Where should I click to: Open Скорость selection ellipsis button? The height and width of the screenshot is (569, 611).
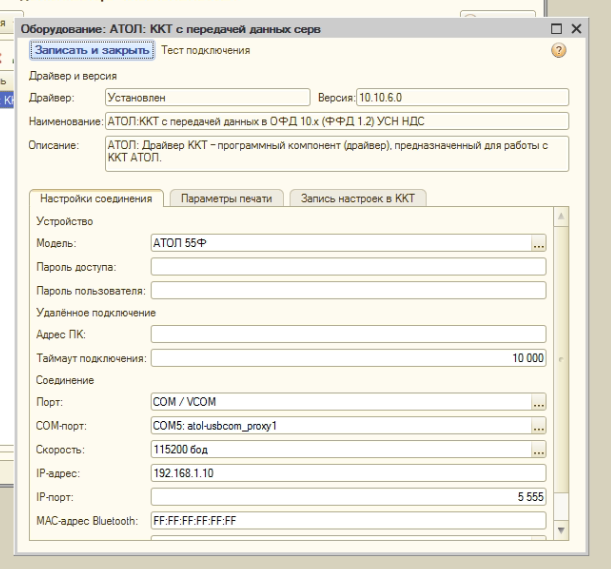pyautogui.click(x=539, y=450)
